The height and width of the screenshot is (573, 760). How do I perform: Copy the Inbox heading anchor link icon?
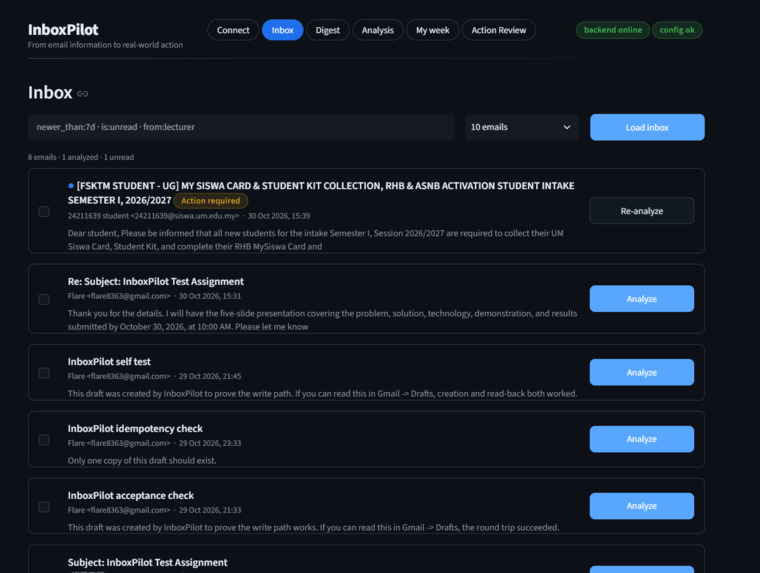tap(83, 94)
